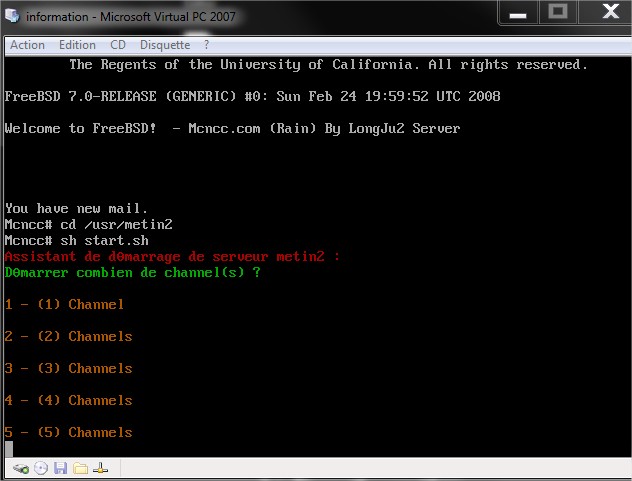The image size is (632, 481).
Task: Click the '5 - (5) Channels' line
Action: 69,432
